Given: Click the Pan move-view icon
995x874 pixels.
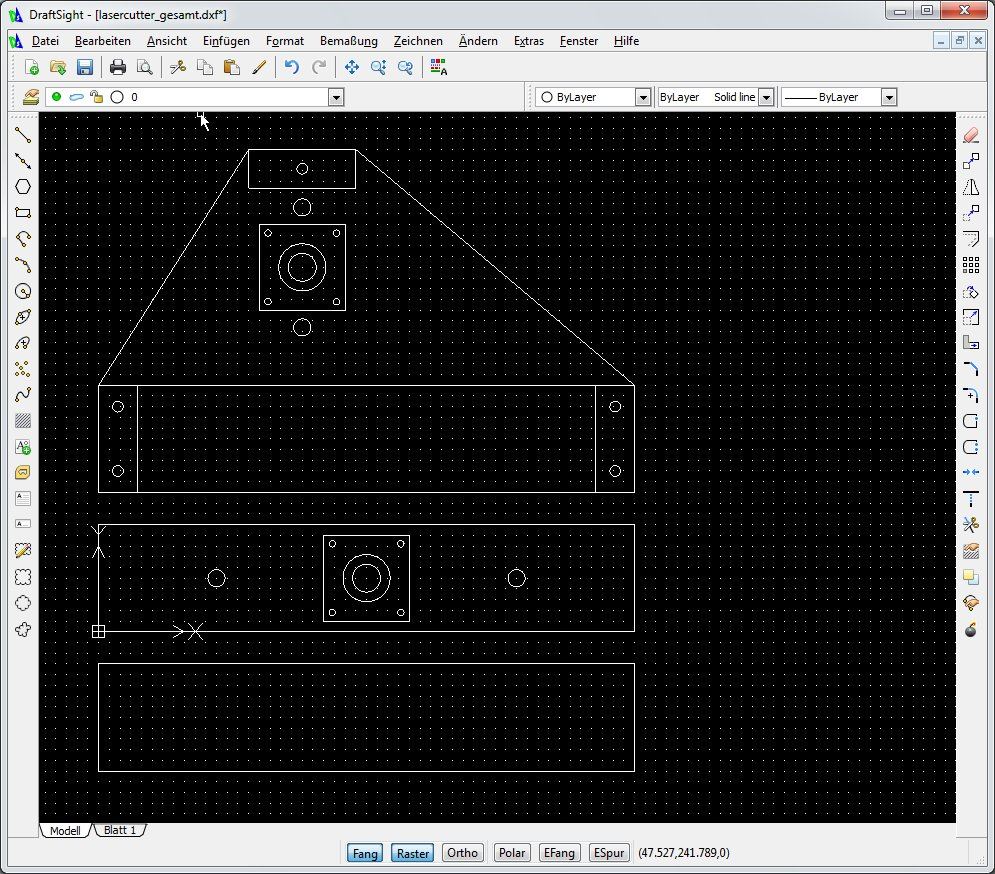Looking at the screenshot, I should tap(352, 67).
